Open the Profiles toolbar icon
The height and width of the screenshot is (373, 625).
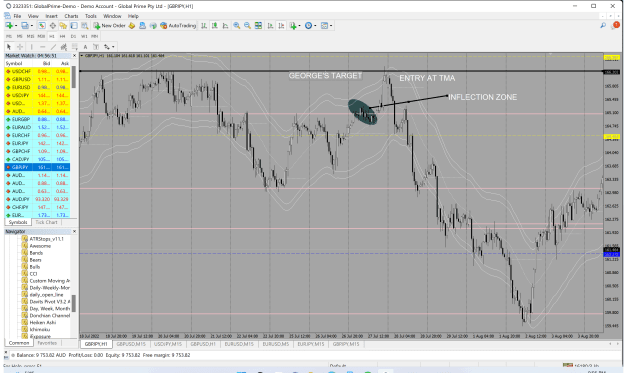pos(25,26)
